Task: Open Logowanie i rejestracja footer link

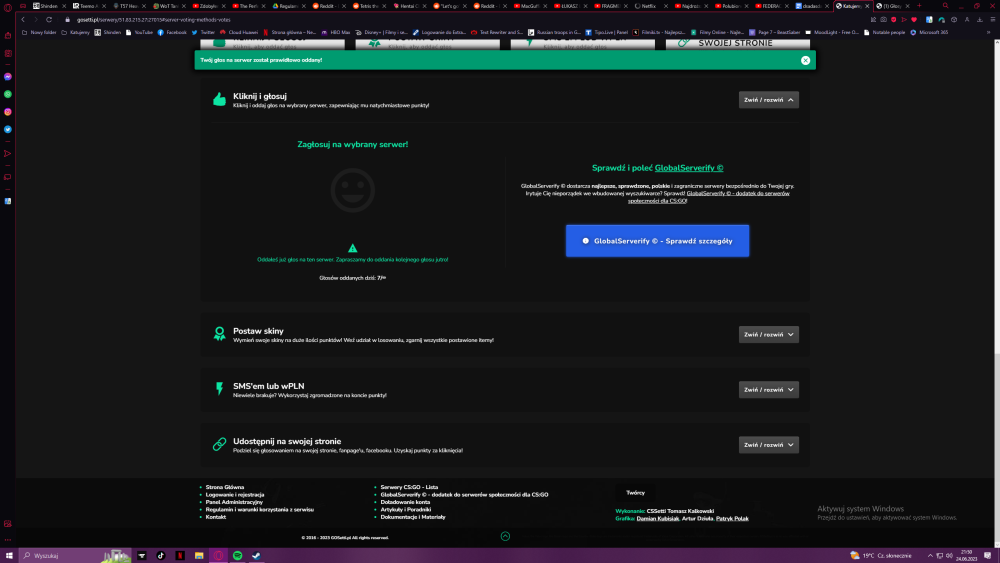Action: point(235,495)
